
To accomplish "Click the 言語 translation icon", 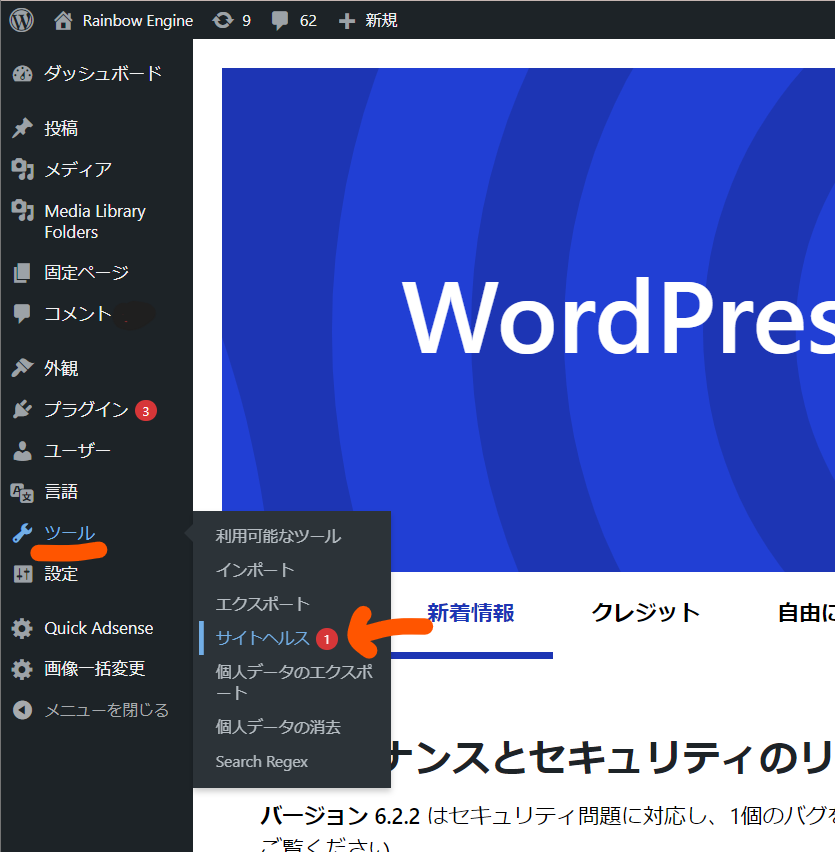I will point(22,492).
